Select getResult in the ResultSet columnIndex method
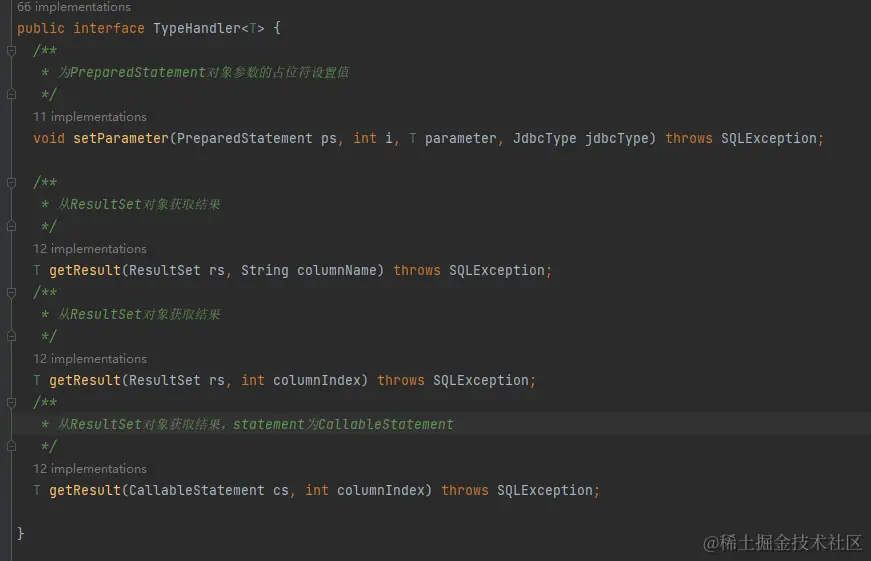 tap(85, 380)
